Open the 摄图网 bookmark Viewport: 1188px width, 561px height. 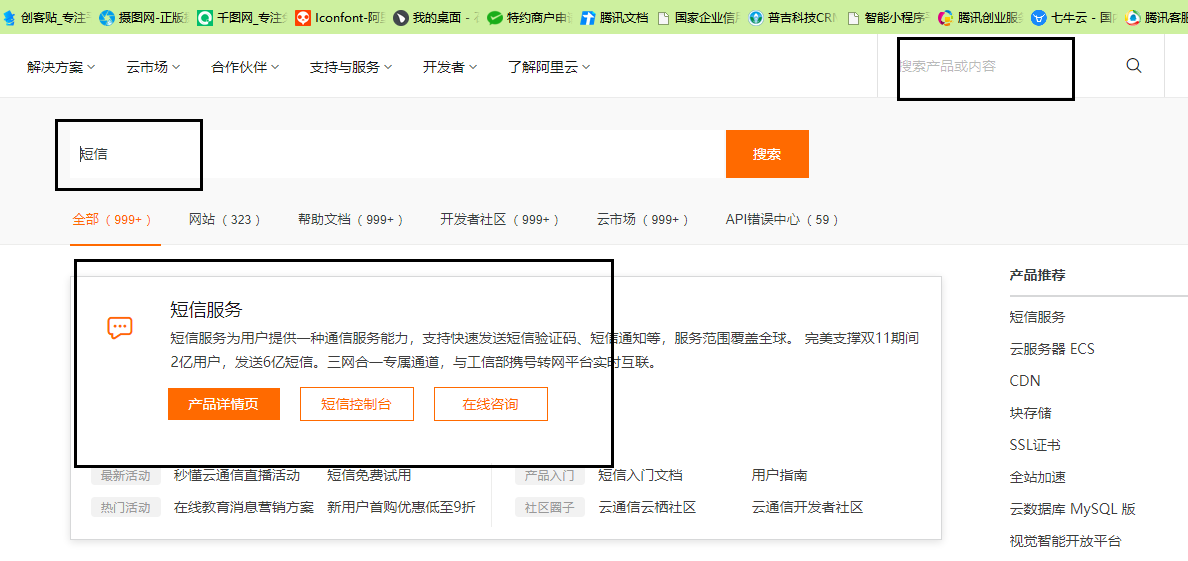click(145, 17)
